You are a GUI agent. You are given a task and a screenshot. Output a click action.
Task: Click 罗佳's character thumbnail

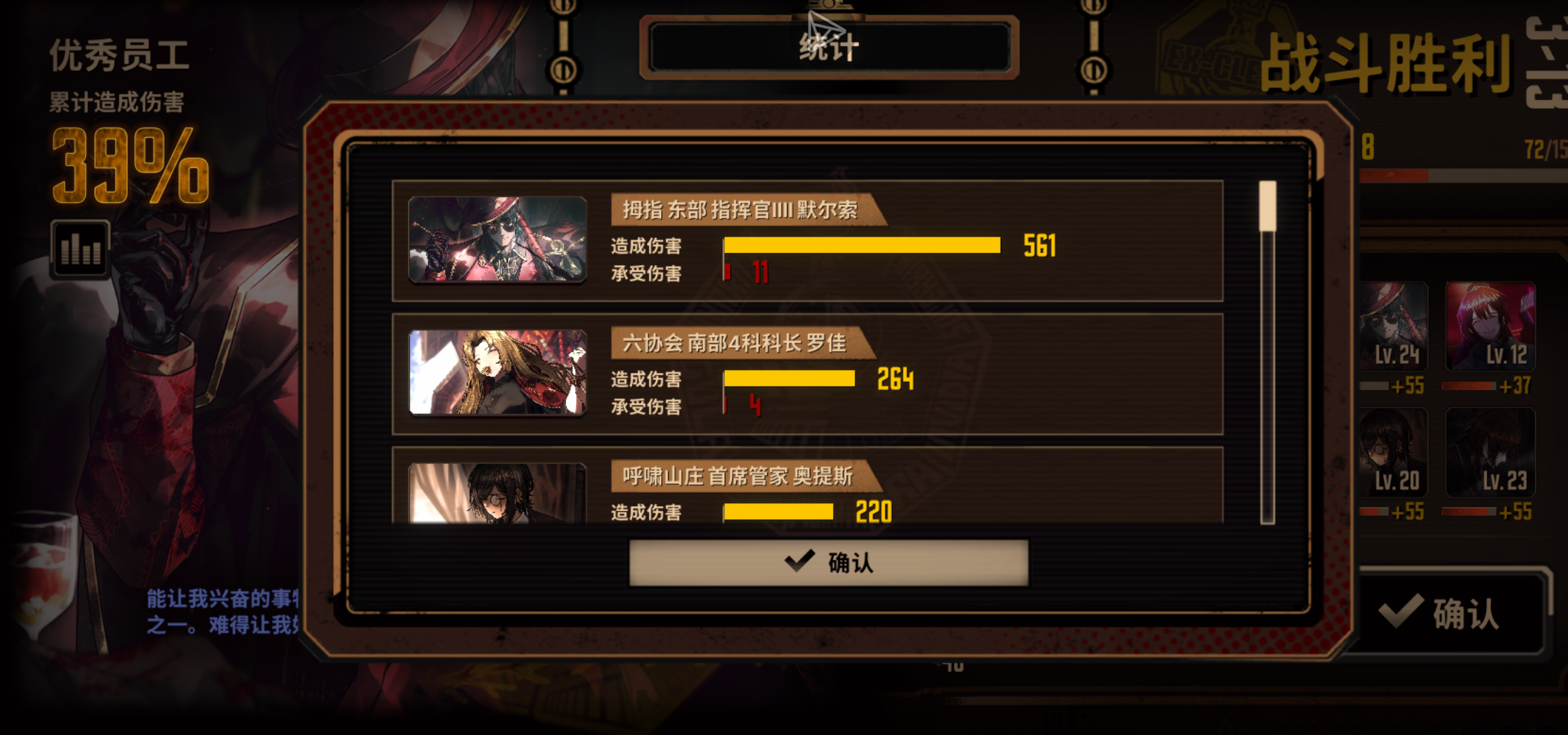(498, 372)
